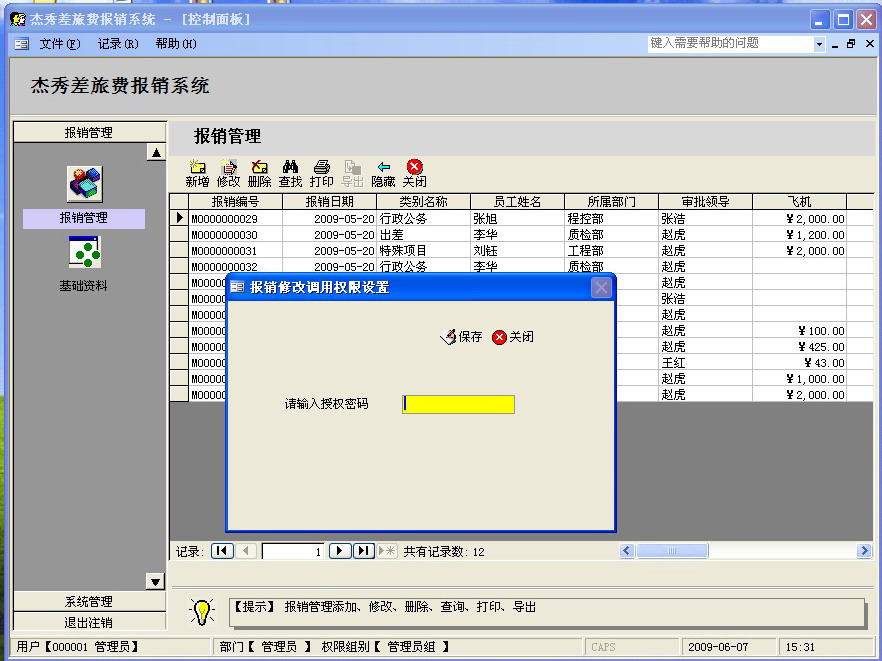The height and width of the screenshot is (661, 882).
Task: Click the employee name 张旭
Action: point(518,218)
